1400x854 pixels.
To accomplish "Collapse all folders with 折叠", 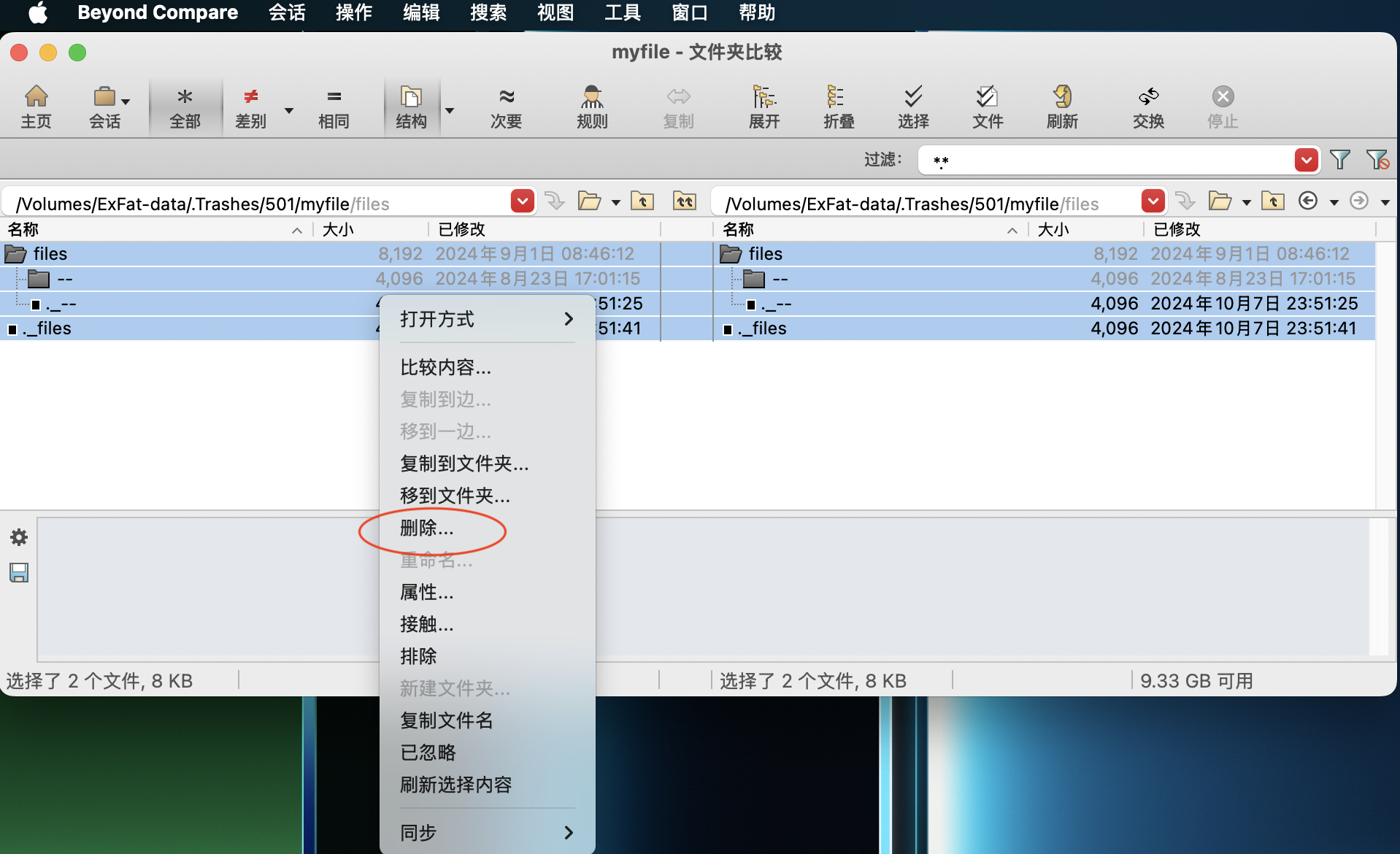I will click(x=839, y=107).
